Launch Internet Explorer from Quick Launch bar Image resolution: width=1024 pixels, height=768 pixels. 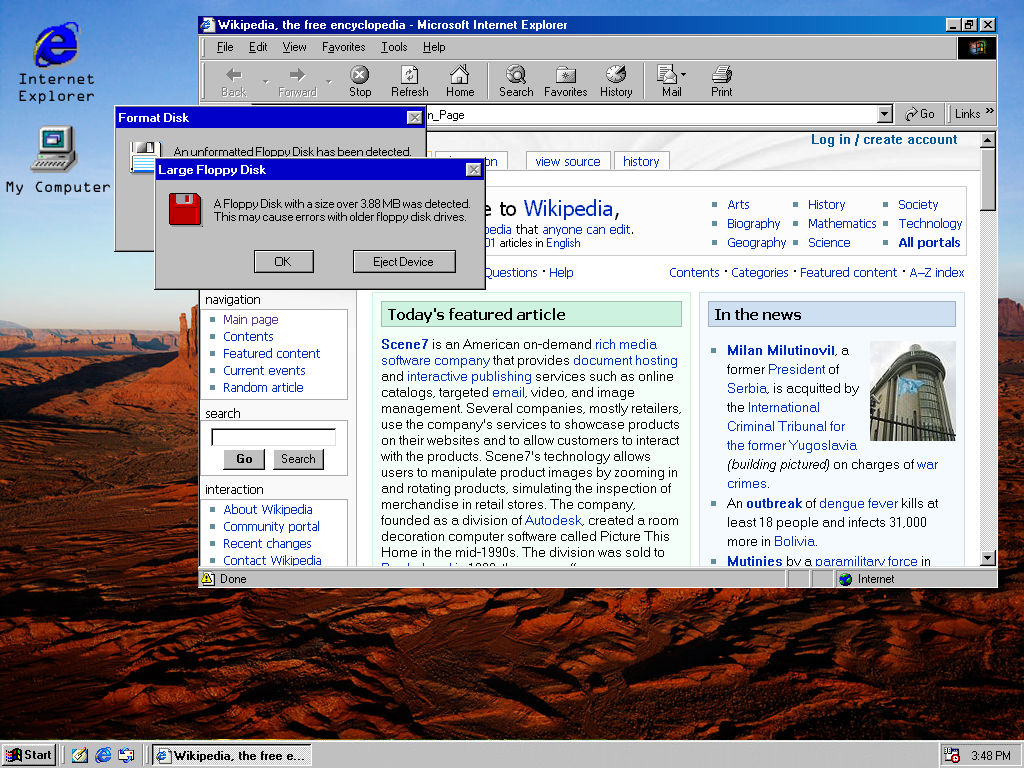click(x=103, y=755)
